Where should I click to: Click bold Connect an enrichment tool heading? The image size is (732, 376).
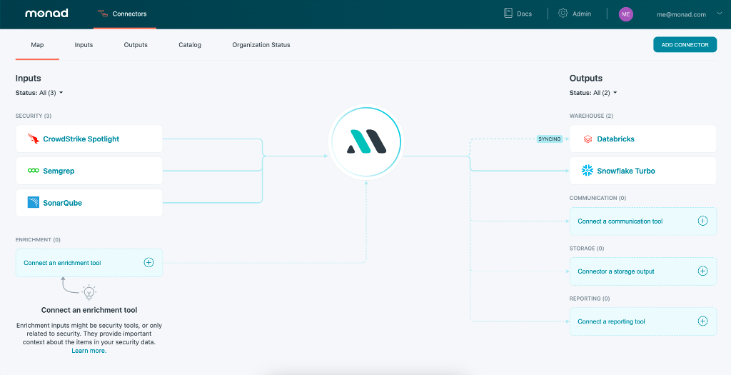89,310
